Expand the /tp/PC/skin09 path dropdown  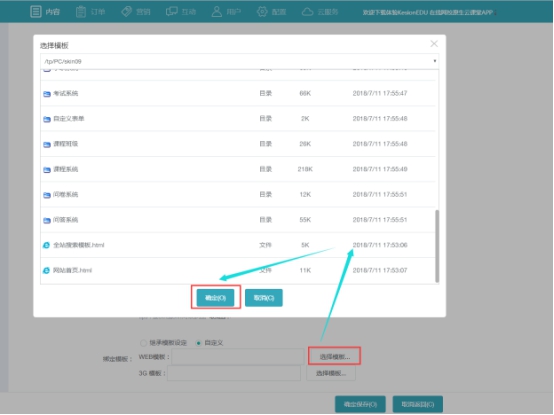coord(240,61)
